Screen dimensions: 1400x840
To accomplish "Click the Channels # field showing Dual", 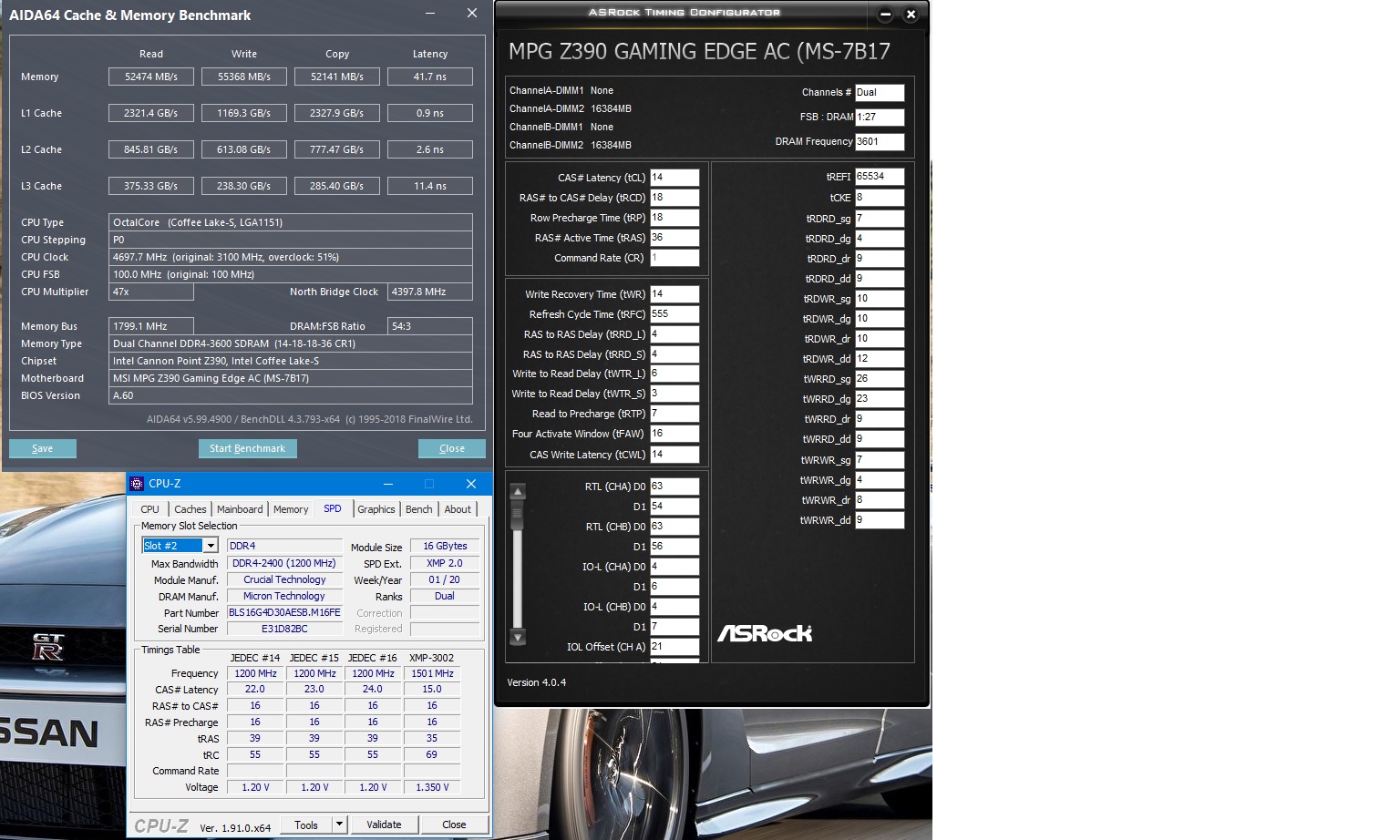I will coord(880,93).
